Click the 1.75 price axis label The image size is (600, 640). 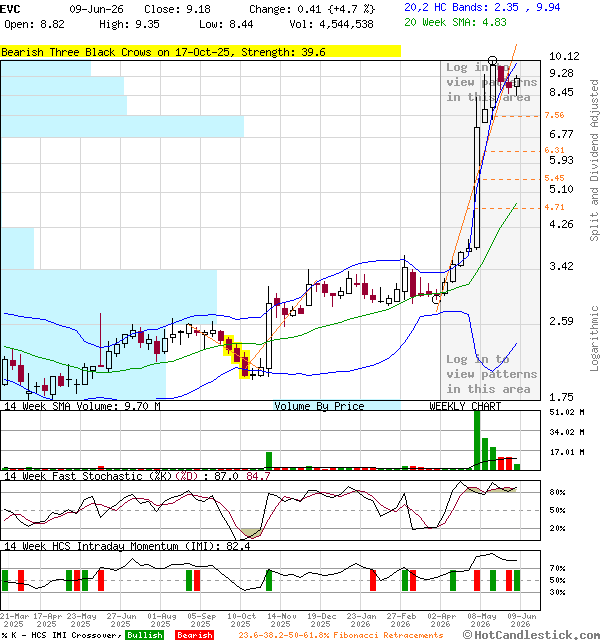pyautogui.click(x=561, y=397)
